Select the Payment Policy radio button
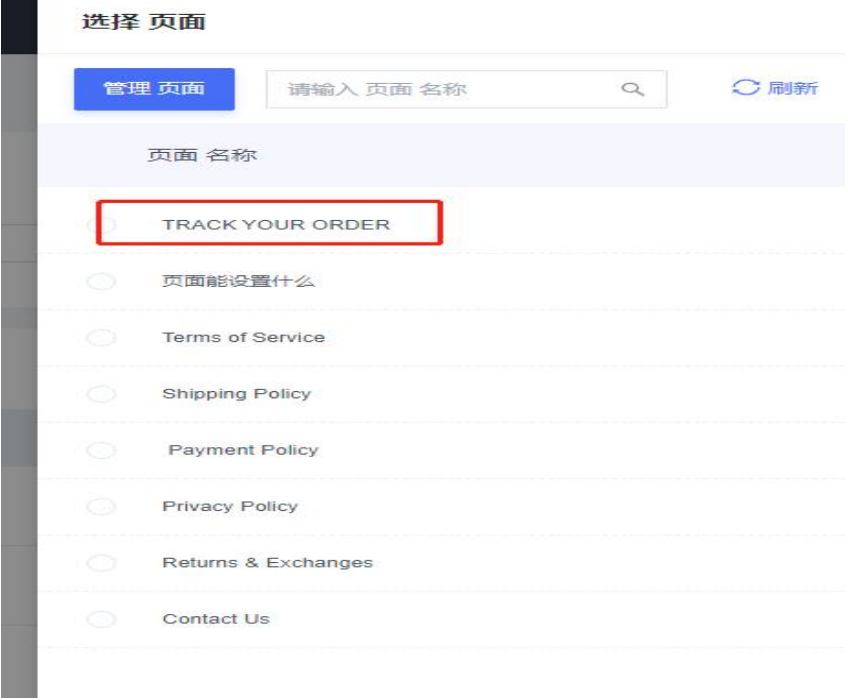Viewport: 848px width, 700px height. click(x=102, y=450)
